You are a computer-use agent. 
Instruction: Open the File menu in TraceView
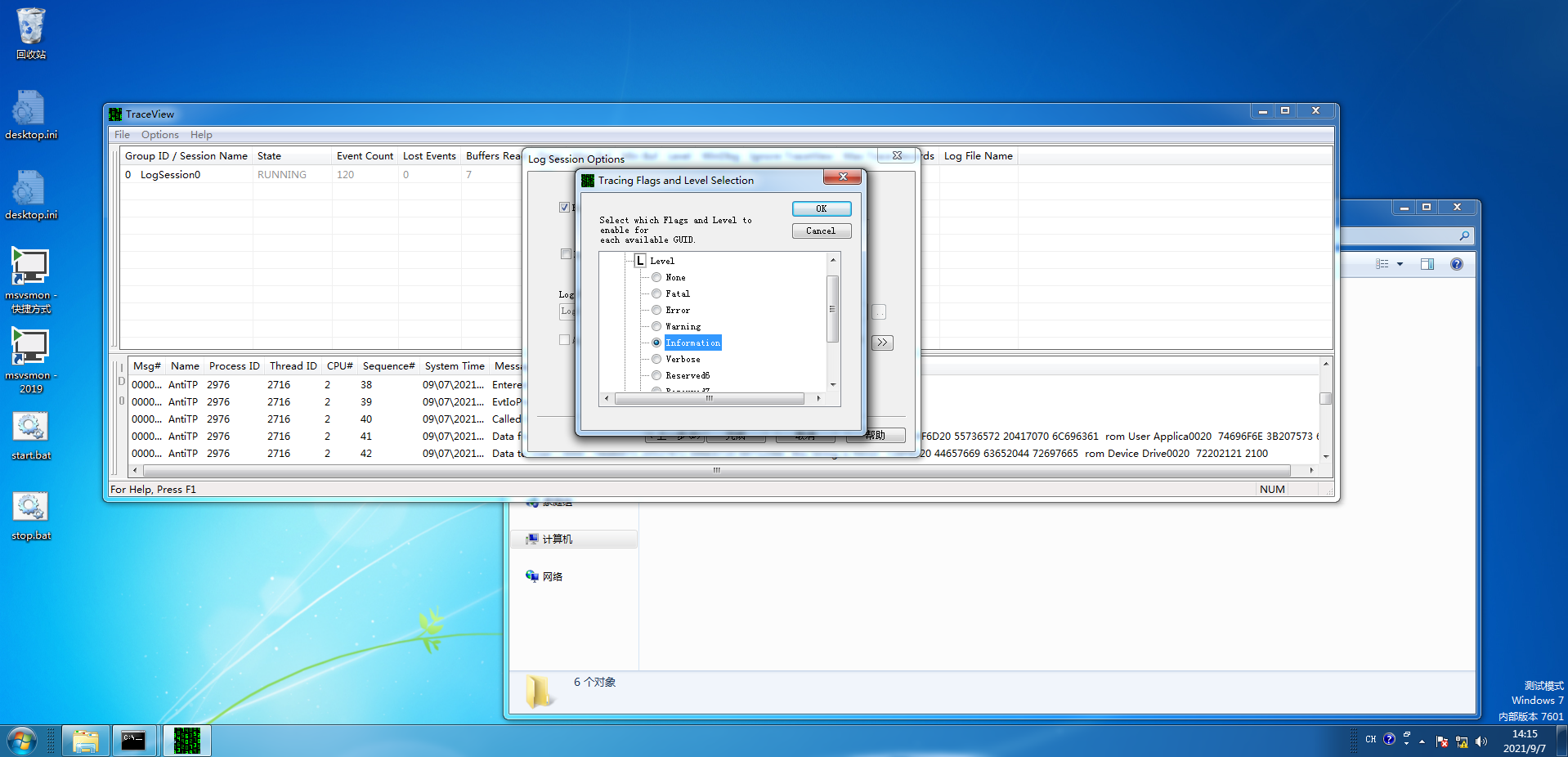pos(121,134)
